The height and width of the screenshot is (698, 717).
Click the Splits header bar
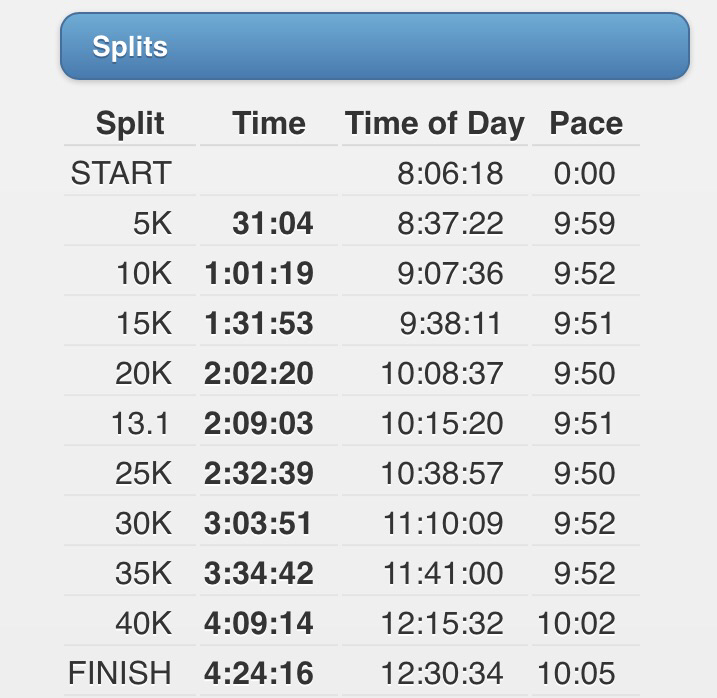[374, 46]
